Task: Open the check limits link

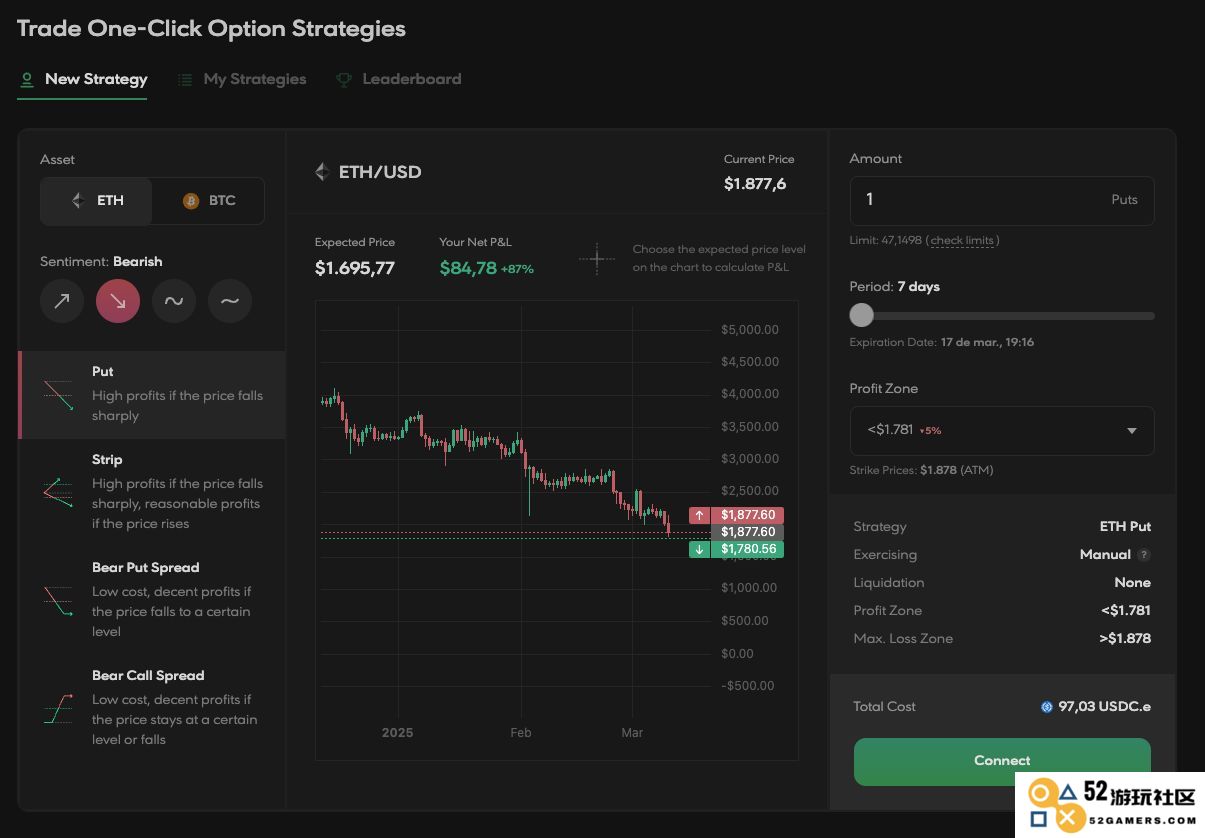Action: (962, 240)
